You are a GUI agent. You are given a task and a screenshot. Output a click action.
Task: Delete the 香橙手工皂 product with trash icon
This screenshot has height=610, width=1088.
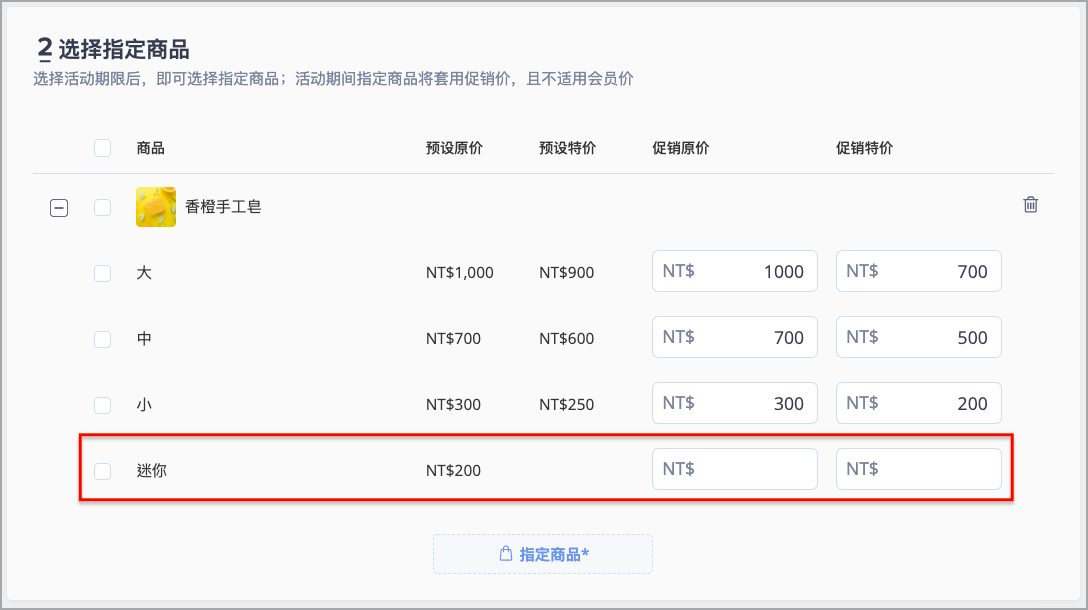[x=1030, y=205]
